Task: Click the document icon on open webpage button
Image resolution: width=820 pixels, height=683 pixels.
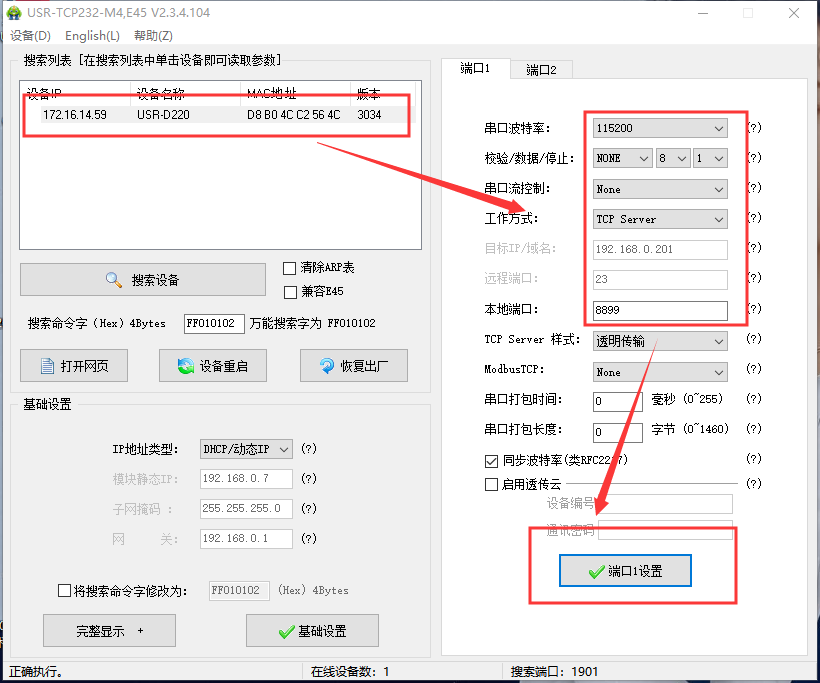Action: pyautogui.click(x=46, y=366)
